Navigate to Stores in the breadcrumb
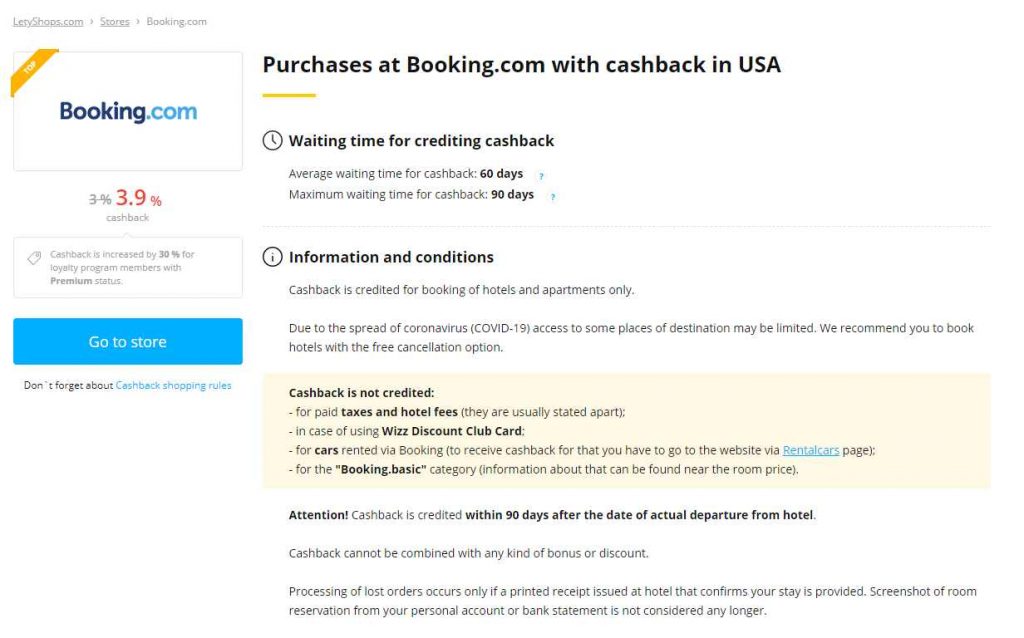 115,22
